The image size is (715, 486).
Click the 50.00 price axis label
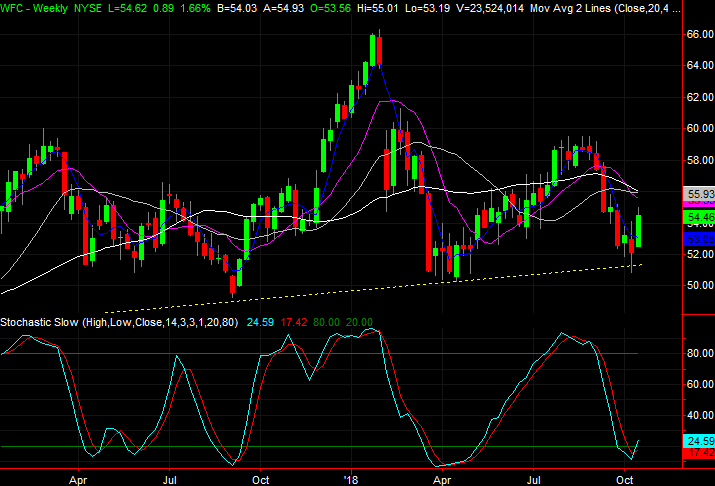tap(697, 286)
